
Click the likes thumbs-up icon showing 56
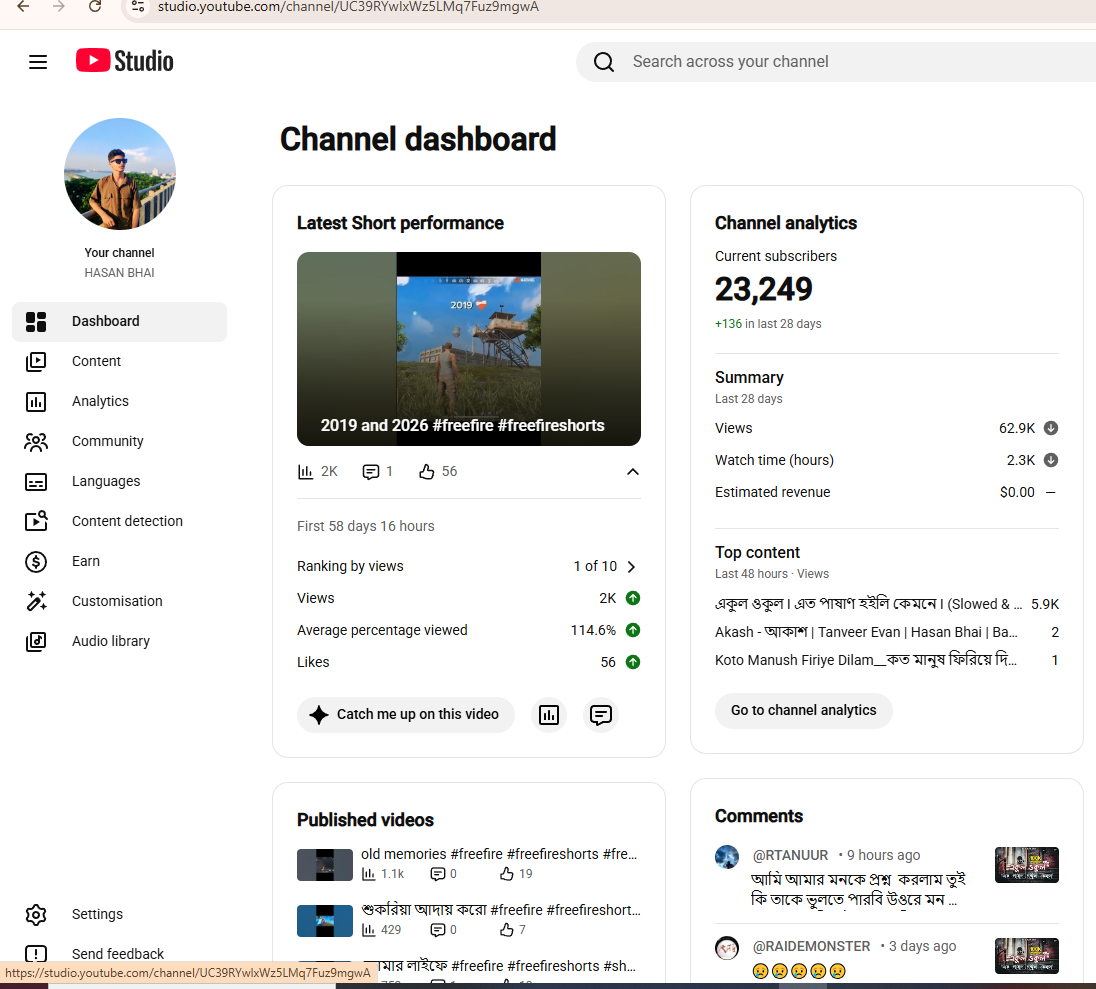coord(426,472)
